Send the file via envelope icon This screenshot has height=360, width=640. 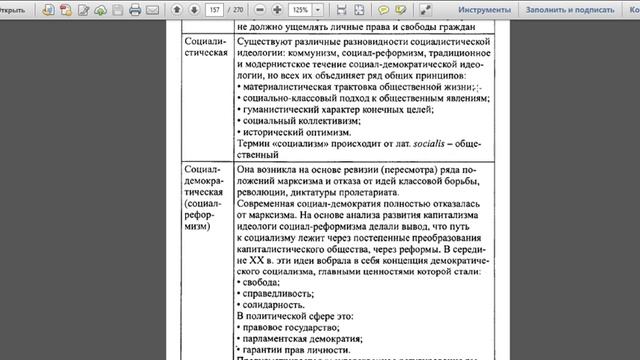(x=152, y=10)
